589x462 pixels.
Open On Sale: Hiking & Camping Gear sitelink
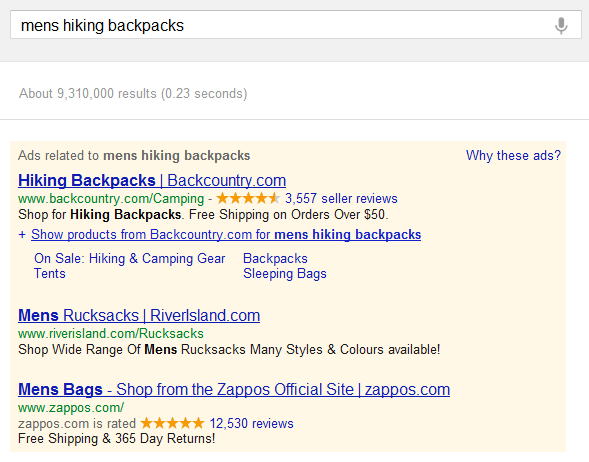(130, 258)
